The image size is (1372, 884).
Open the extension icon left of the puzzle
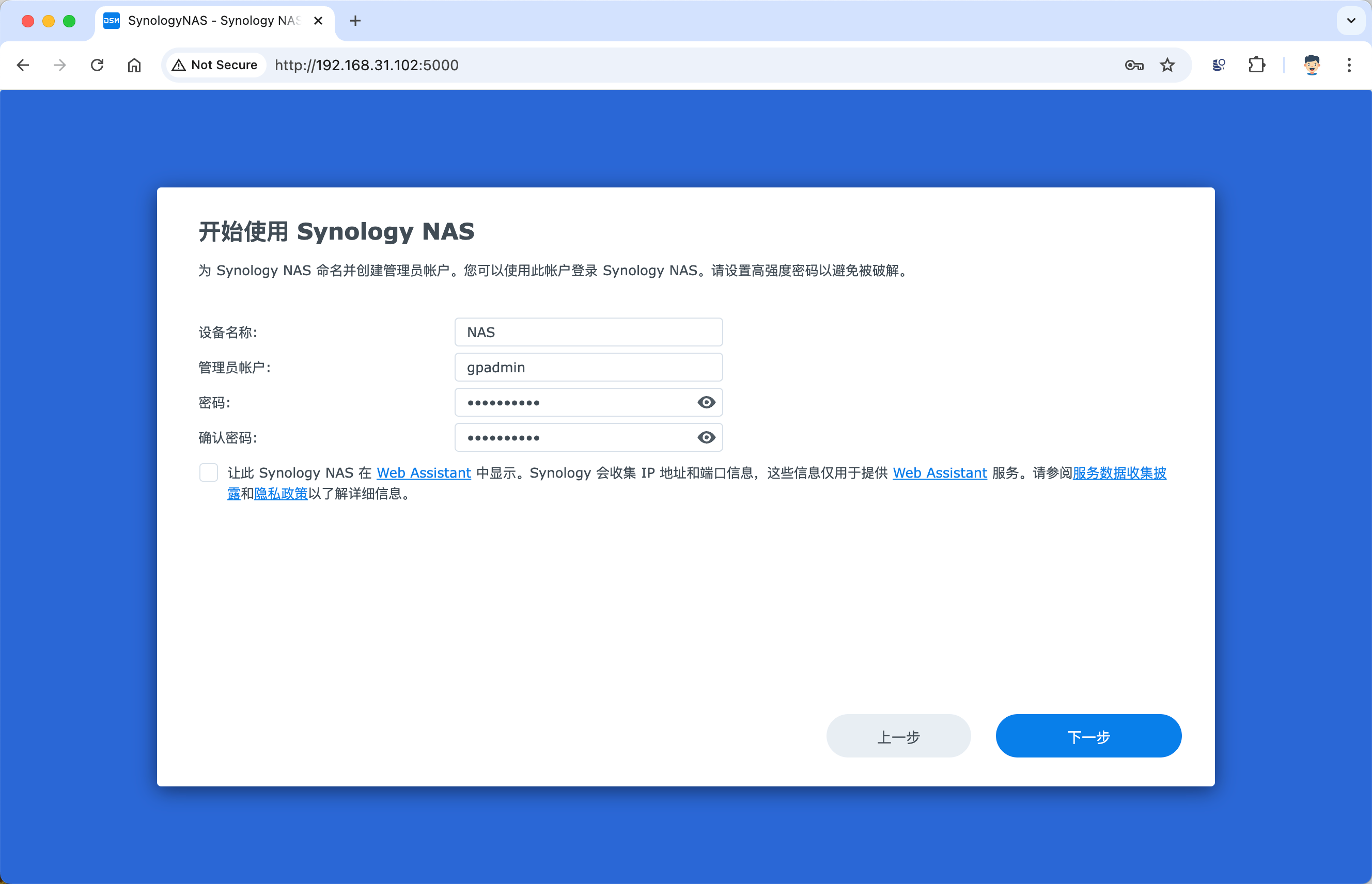click(1219, 65)
